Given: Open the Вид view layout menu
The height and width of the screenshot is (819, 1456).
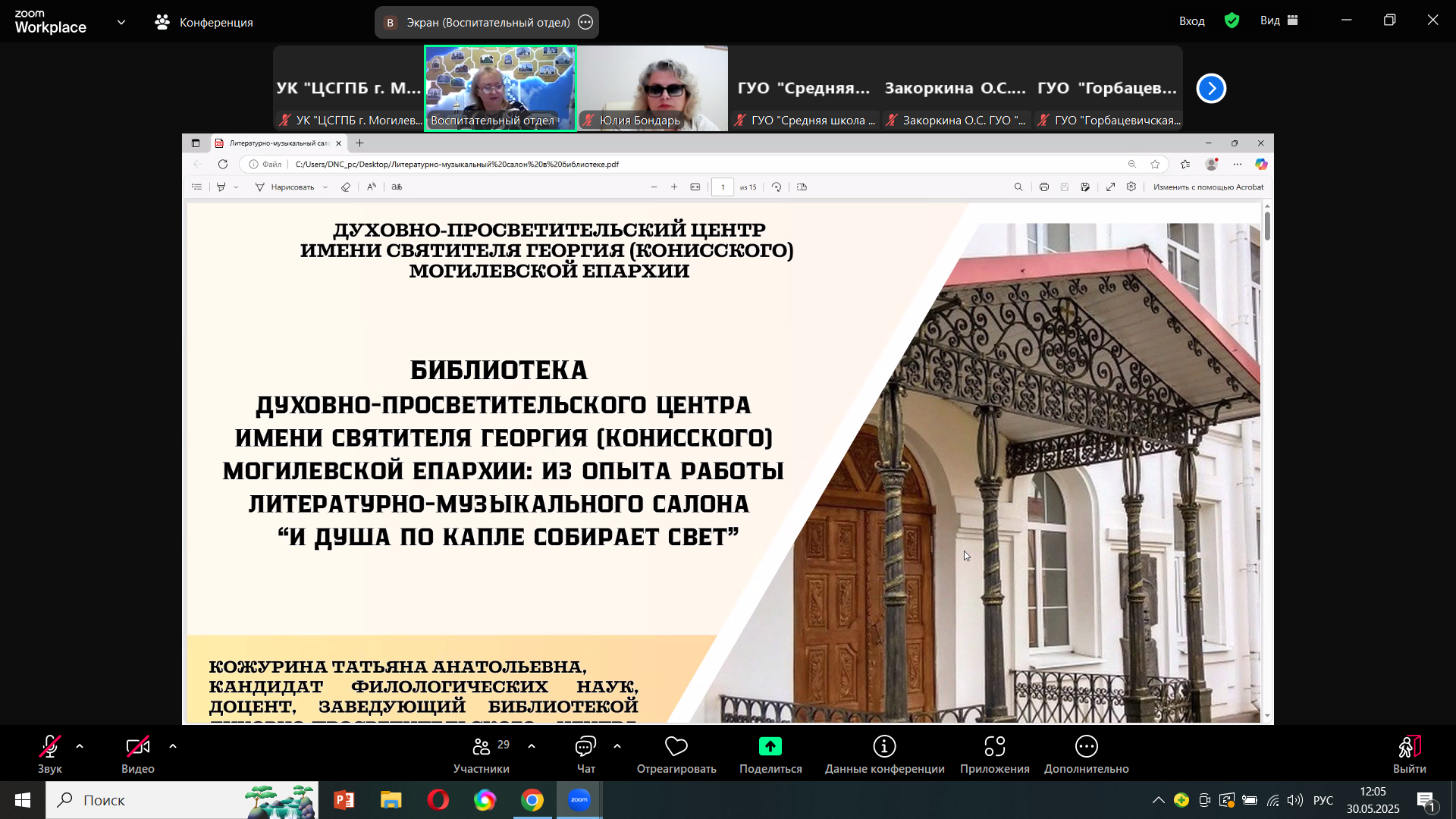Looking at the screenshot, I should pyautogui.click(x=1279, y=20).
